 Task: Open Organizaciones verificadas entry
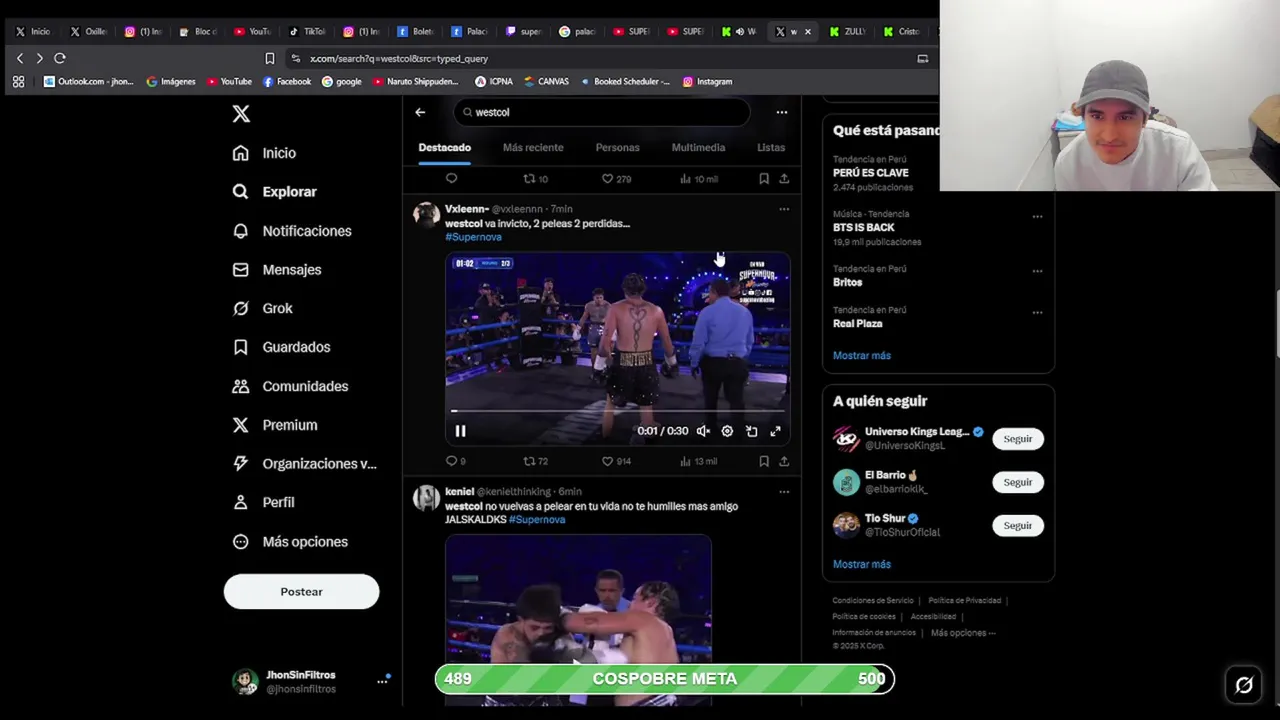pos(304,464)
